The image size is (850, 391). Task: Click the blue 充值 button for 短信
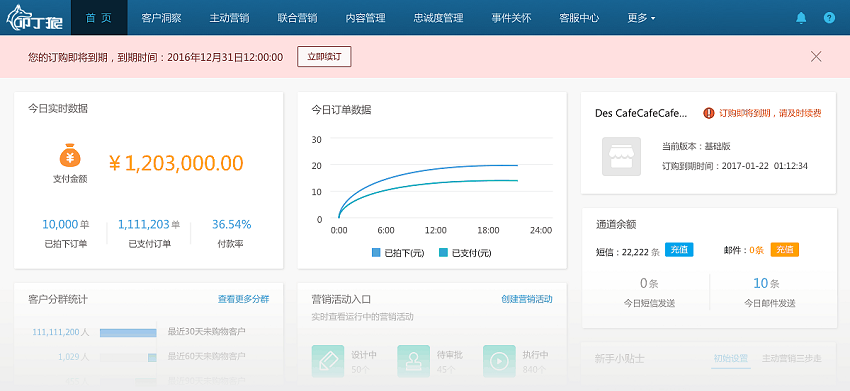click(679, 249)
